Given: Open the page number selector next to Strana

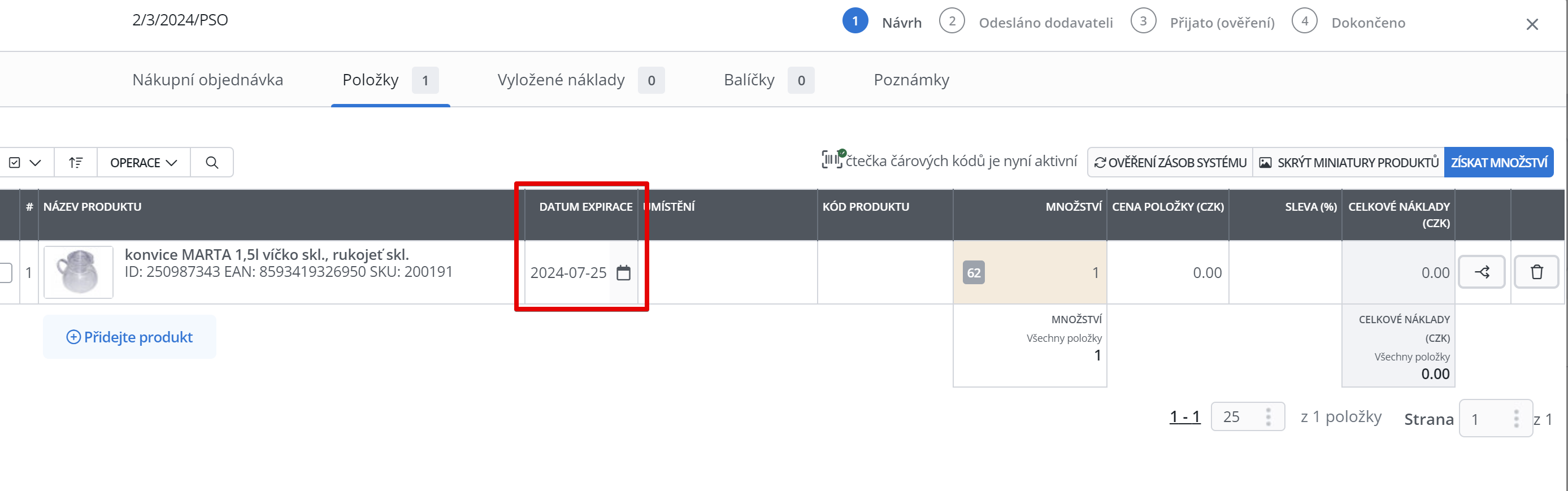Looking at the screenshot, I should click(x=1496, y=419).
